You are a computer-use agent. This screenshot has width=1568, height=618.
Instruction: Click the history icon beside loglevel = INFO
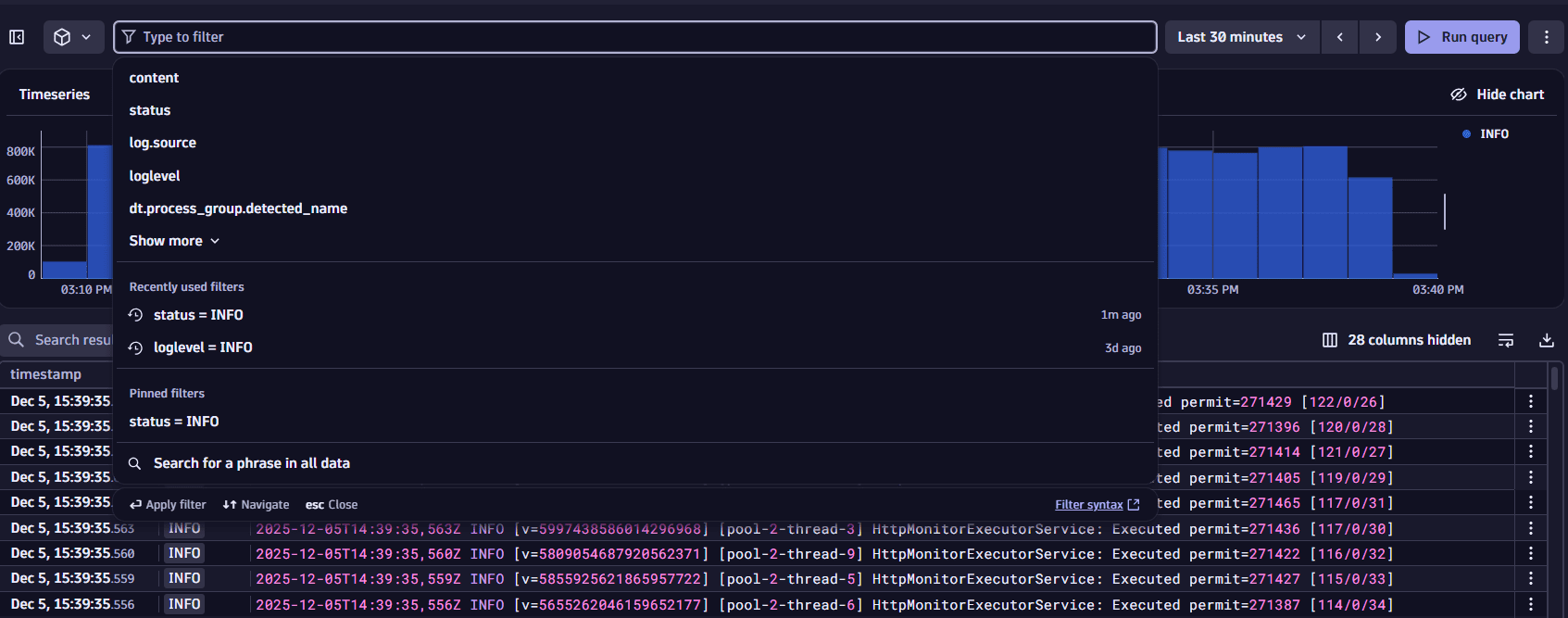tap(135, 347)
